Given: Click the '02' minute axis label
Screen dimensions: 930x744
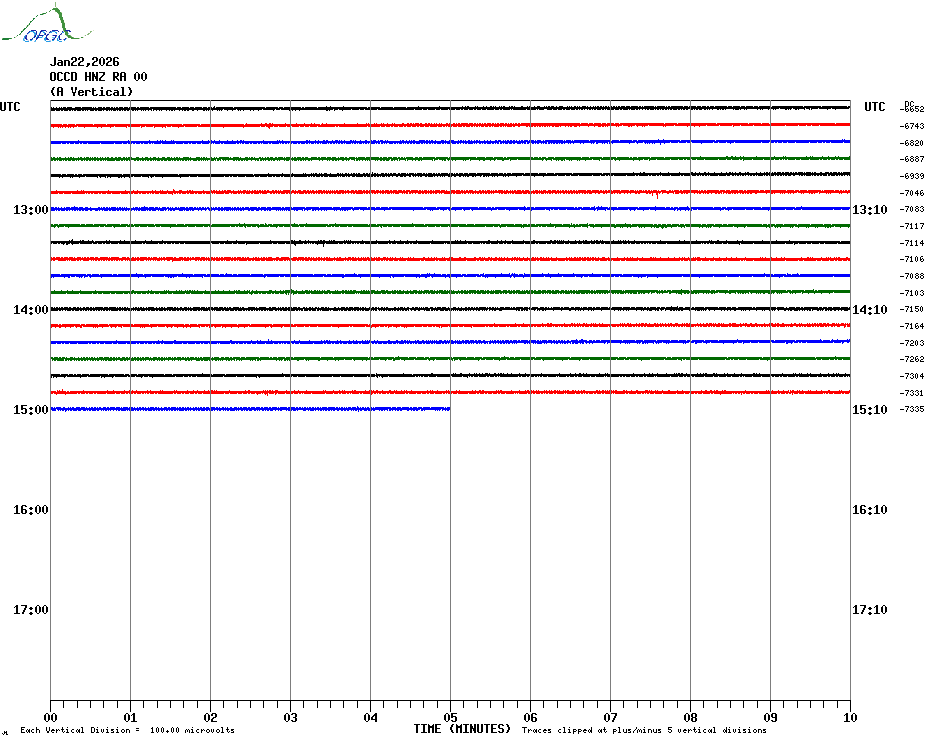Looking at the screenshot, I should 211,717.
